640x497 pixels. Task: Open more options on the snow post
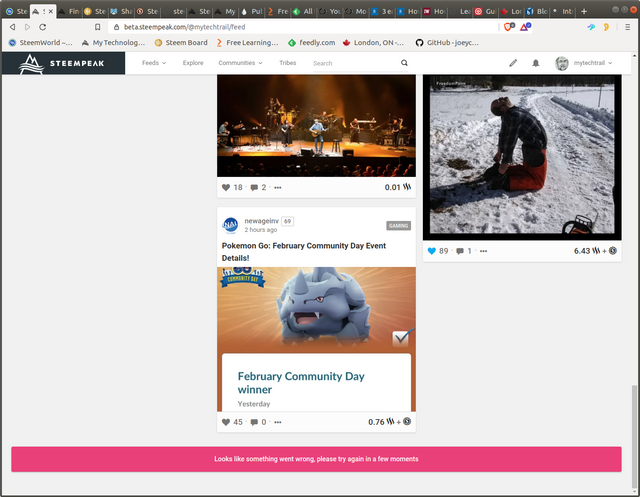point(483,251)
